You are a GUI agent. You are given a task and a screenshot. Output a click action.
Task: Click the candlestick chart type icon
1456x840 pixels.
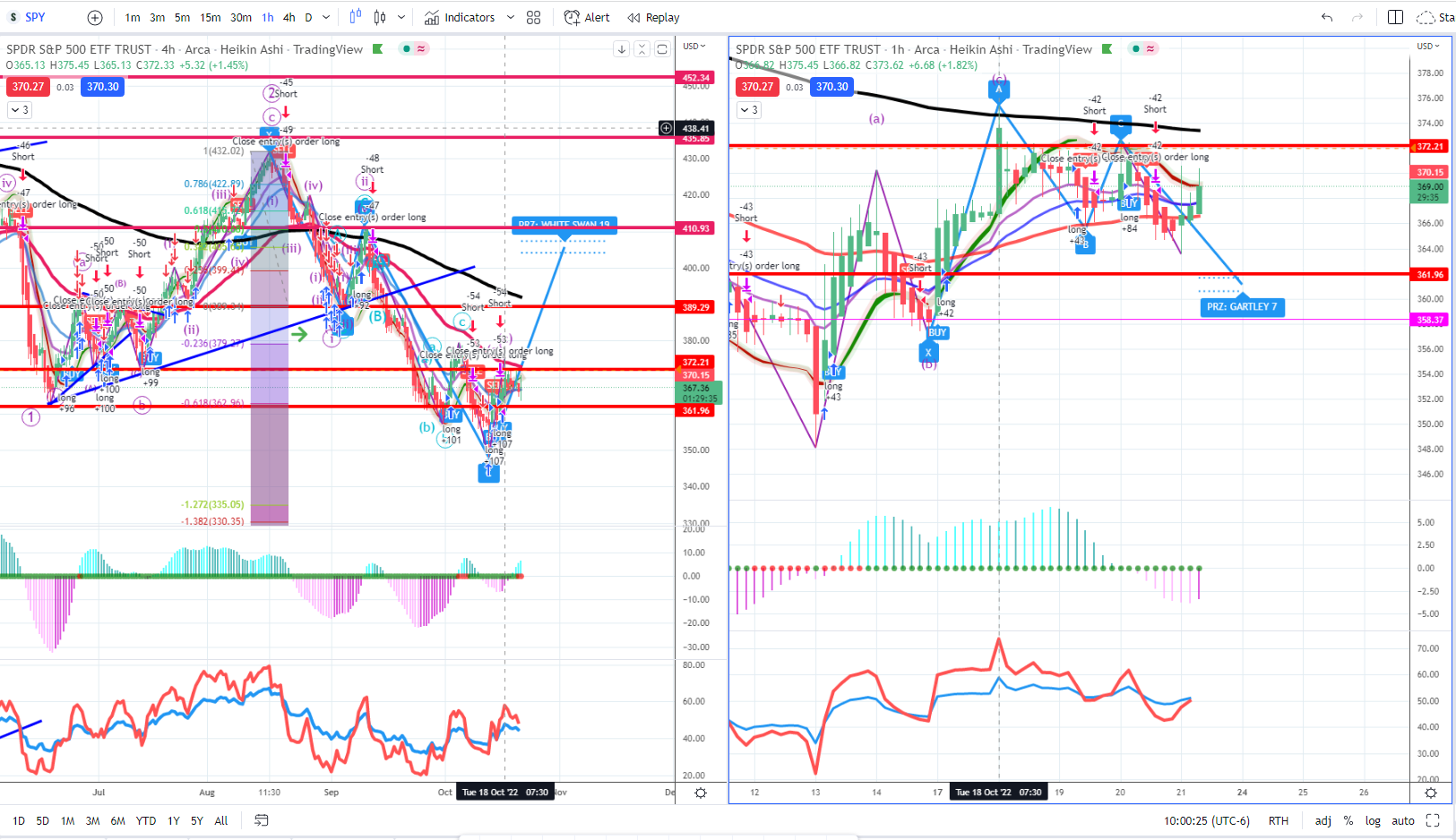[380, 17]
